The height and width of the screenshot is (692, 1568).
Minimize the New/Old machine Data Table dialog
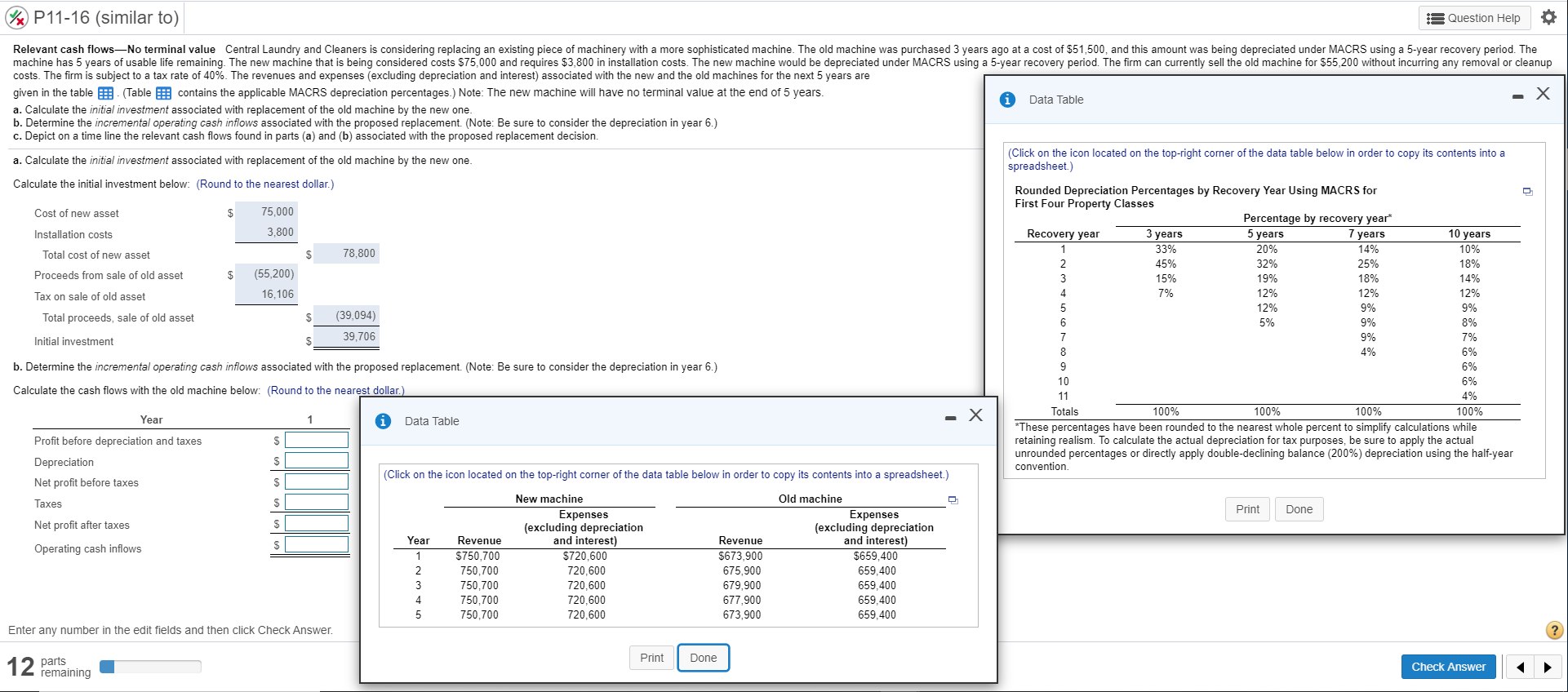click(x=950, y=419)
